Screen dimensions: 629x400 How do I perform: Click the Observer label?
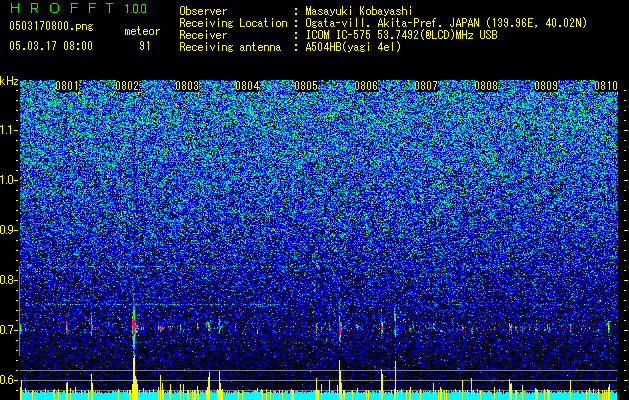pos(203,11)
